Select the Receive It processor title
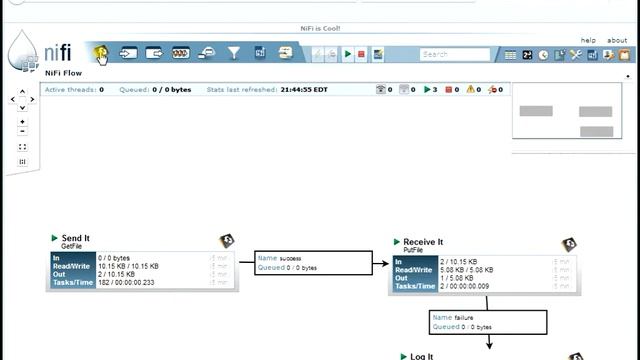This screenshot has width=640, height=360. [x=423, y=242]
